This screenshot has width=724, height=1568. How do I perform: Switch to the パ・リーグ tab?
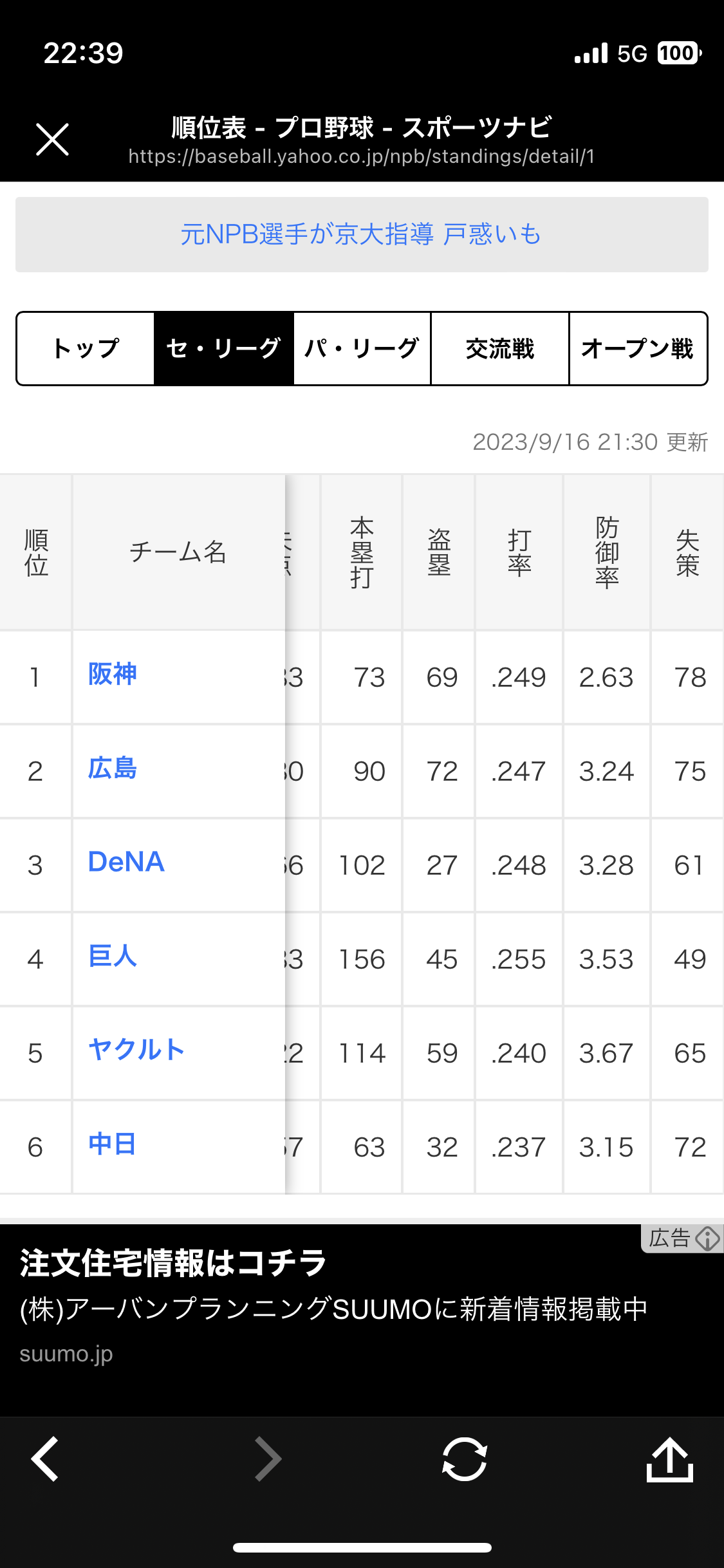pyautogui.click(x=362, y=348)
